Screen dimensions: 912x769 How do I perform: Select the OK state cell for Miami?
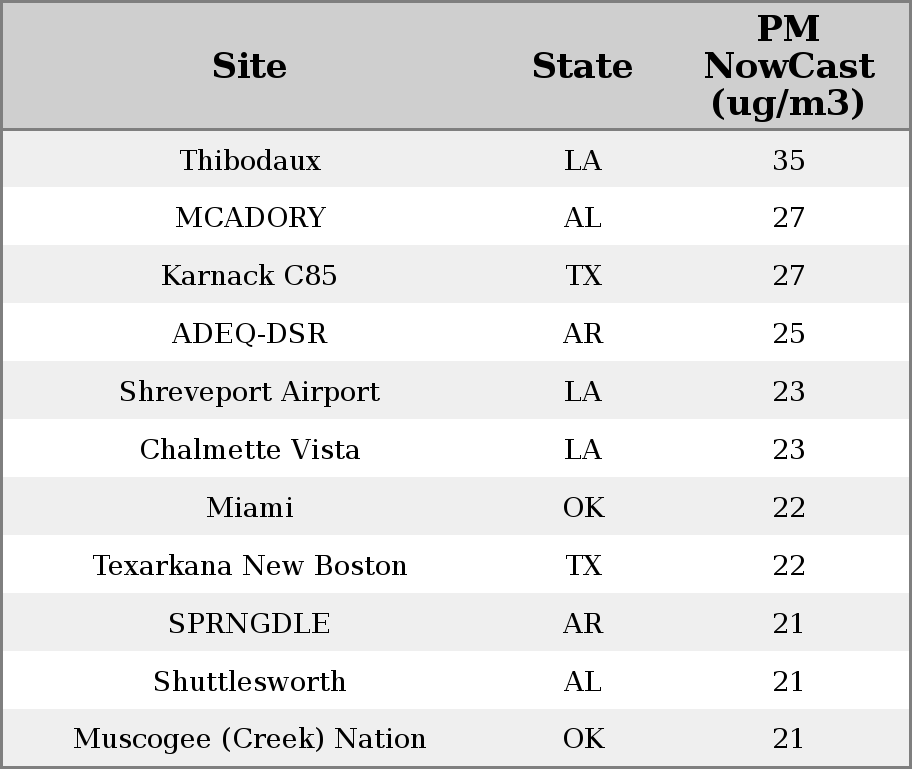583,508
